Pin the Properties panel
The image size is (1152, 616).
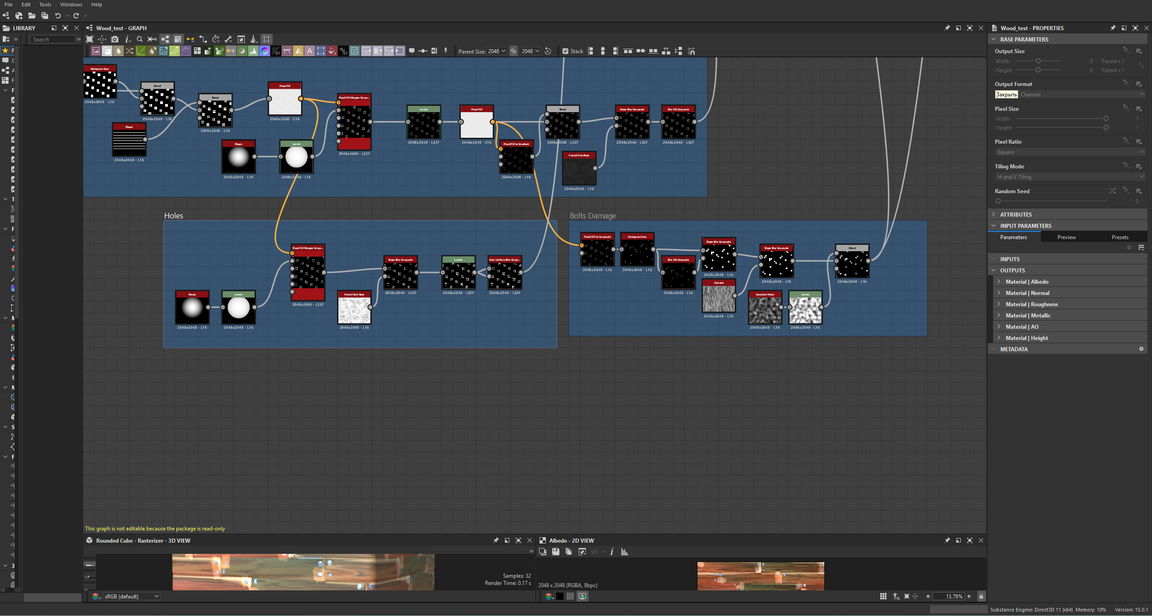pos(1112,28)
